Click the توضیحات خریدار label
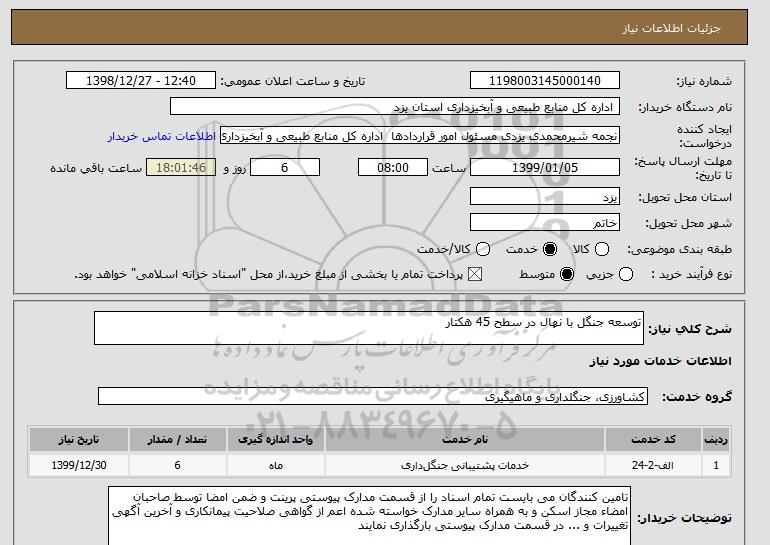Screen dimensions: 770x545 pos(684,518)
